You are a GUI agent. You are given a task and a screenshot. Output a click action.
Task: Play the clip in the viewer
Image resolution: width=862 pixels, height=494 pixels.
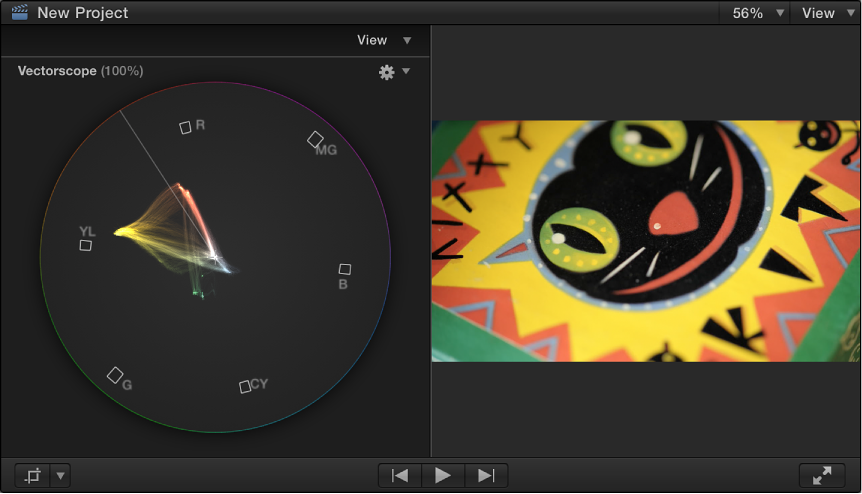[443, 475]
